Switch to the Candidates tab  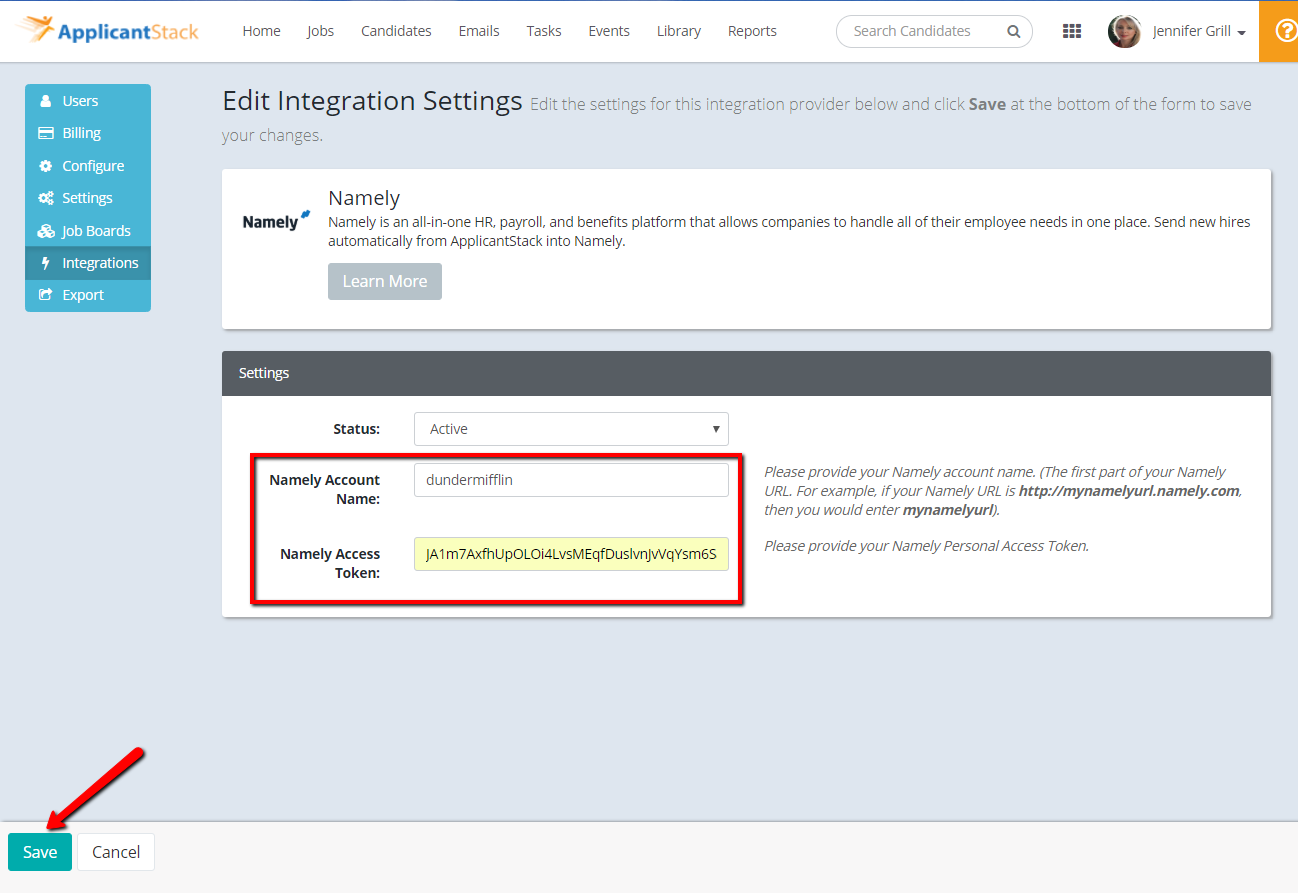pos(396,31)
